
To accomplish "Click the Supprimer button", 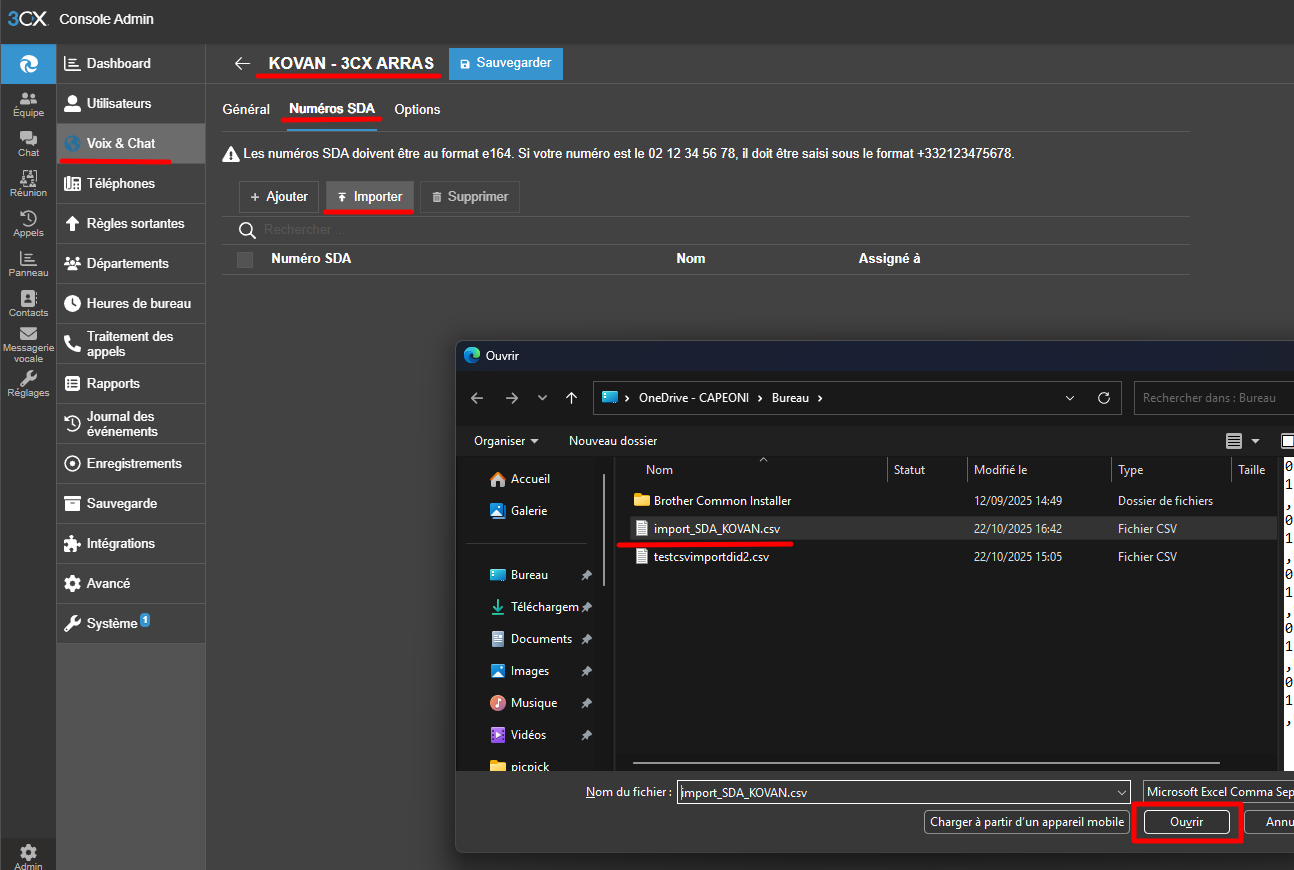I will (x=470, y=197).
